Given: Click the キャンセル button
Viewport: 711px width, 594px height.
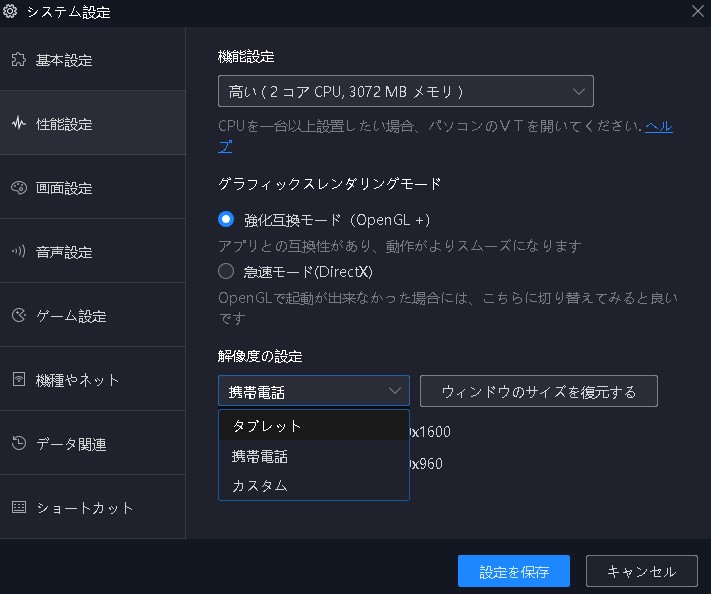Looking at the screenshot, I should (x=642, y=571).
